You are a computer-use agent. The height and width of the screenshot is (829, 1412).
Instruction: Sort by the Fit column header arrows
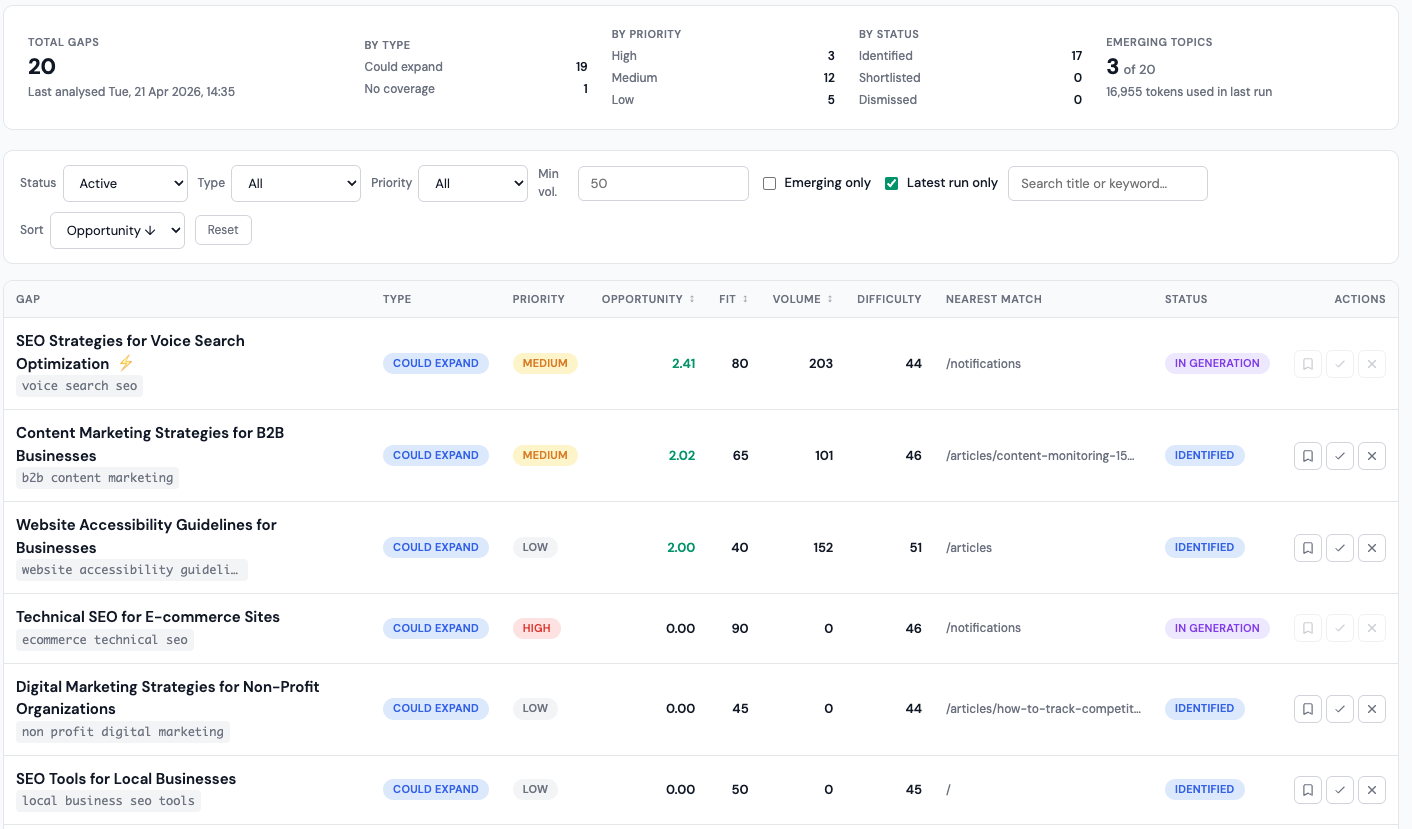click(745, 299)
